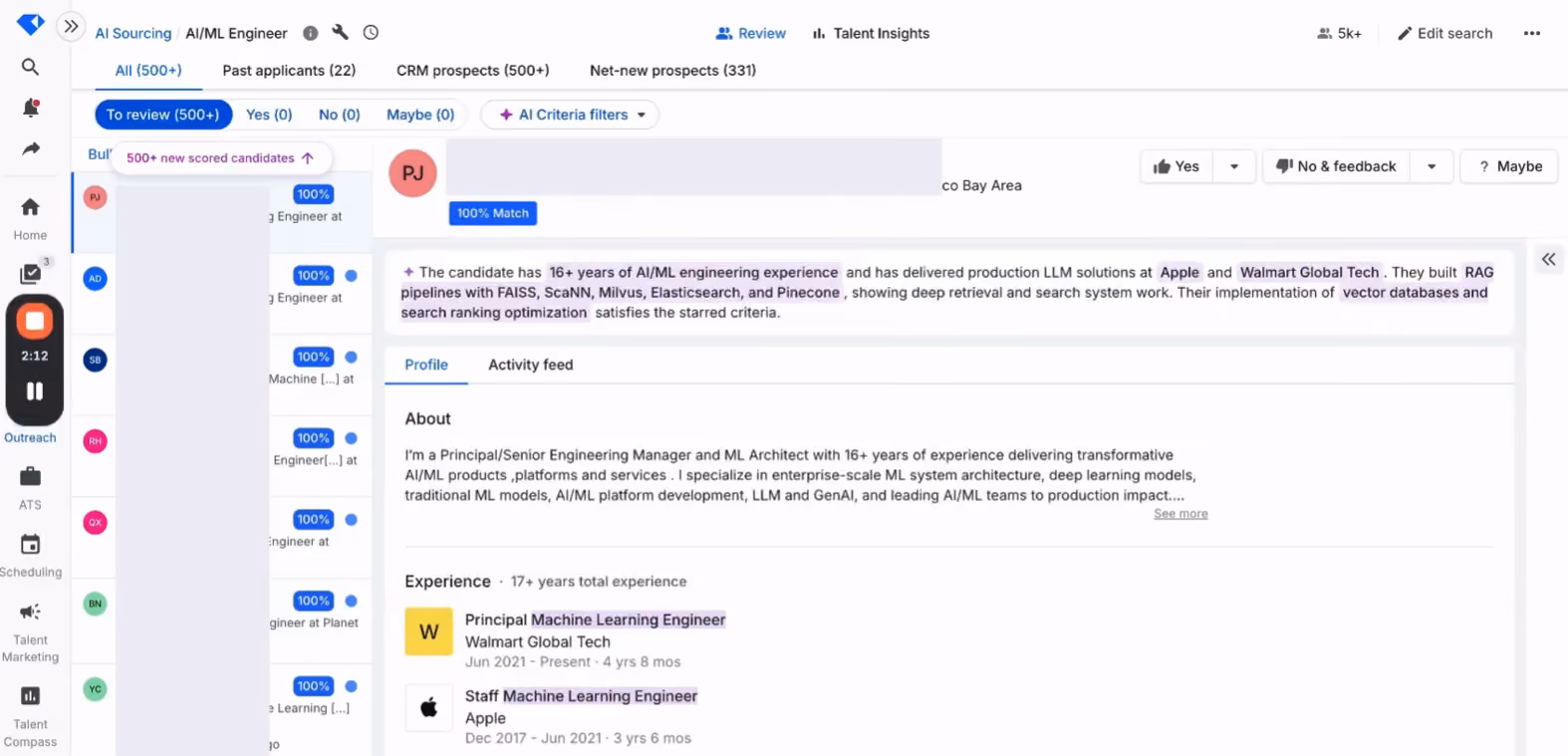
Task: Open the AI Criteria filters dropdown
Action: [570, 115]
